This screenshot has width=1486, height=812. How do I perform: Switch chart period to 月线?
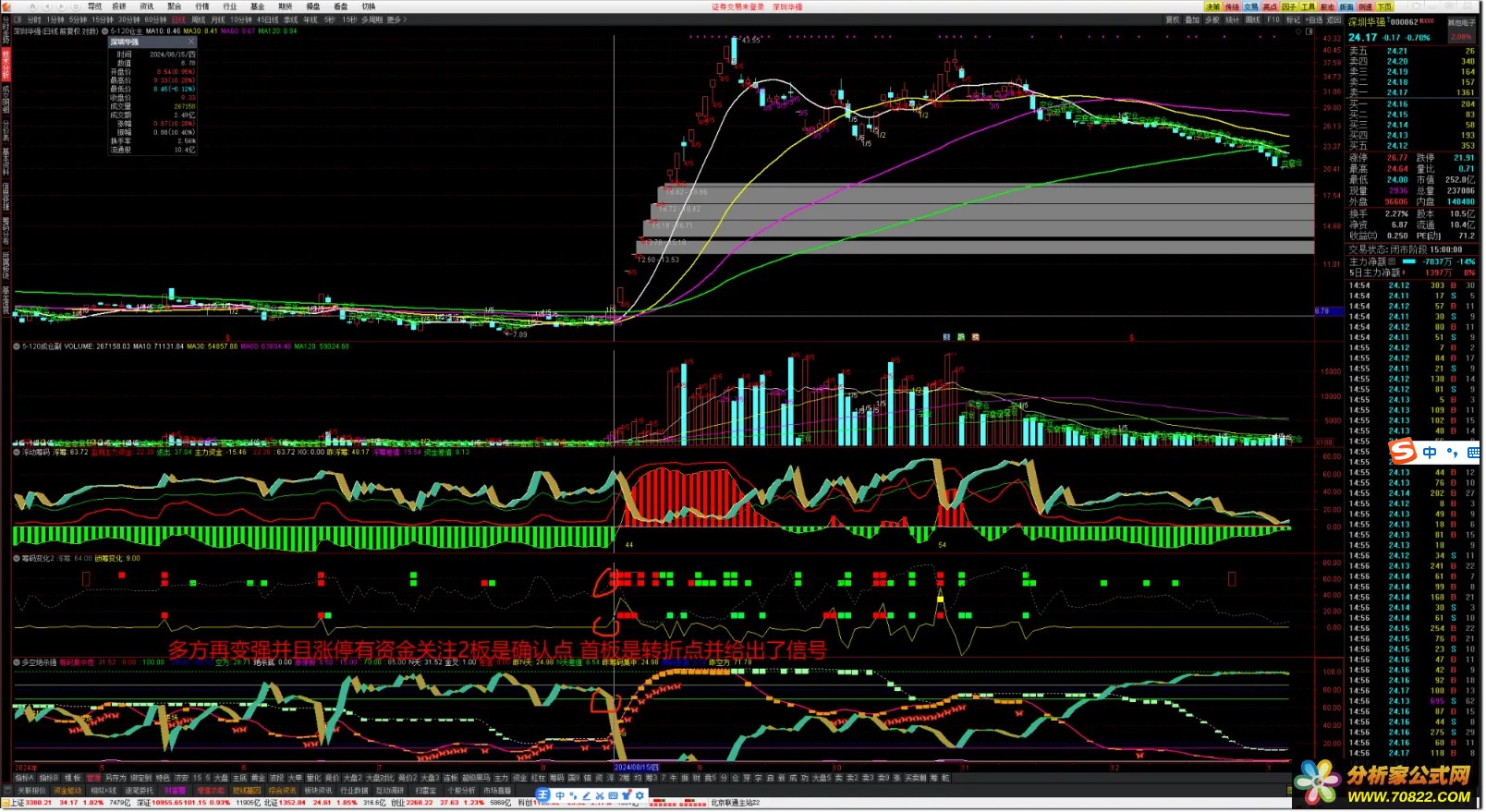(x=217, y=19)
